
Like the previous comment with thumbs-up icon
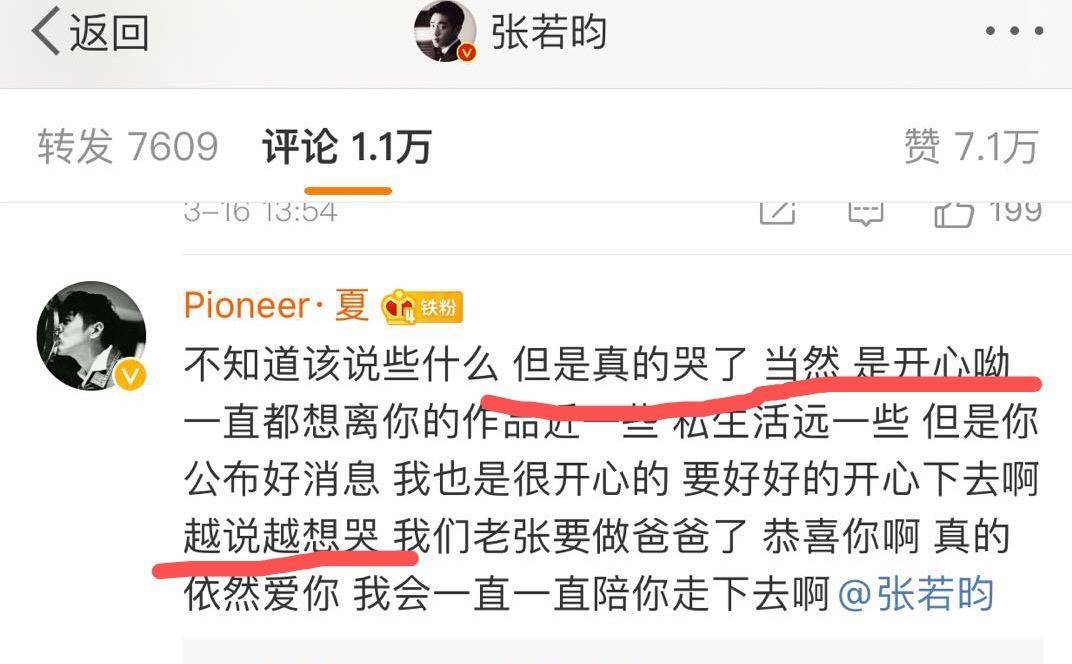click(954, 213)
